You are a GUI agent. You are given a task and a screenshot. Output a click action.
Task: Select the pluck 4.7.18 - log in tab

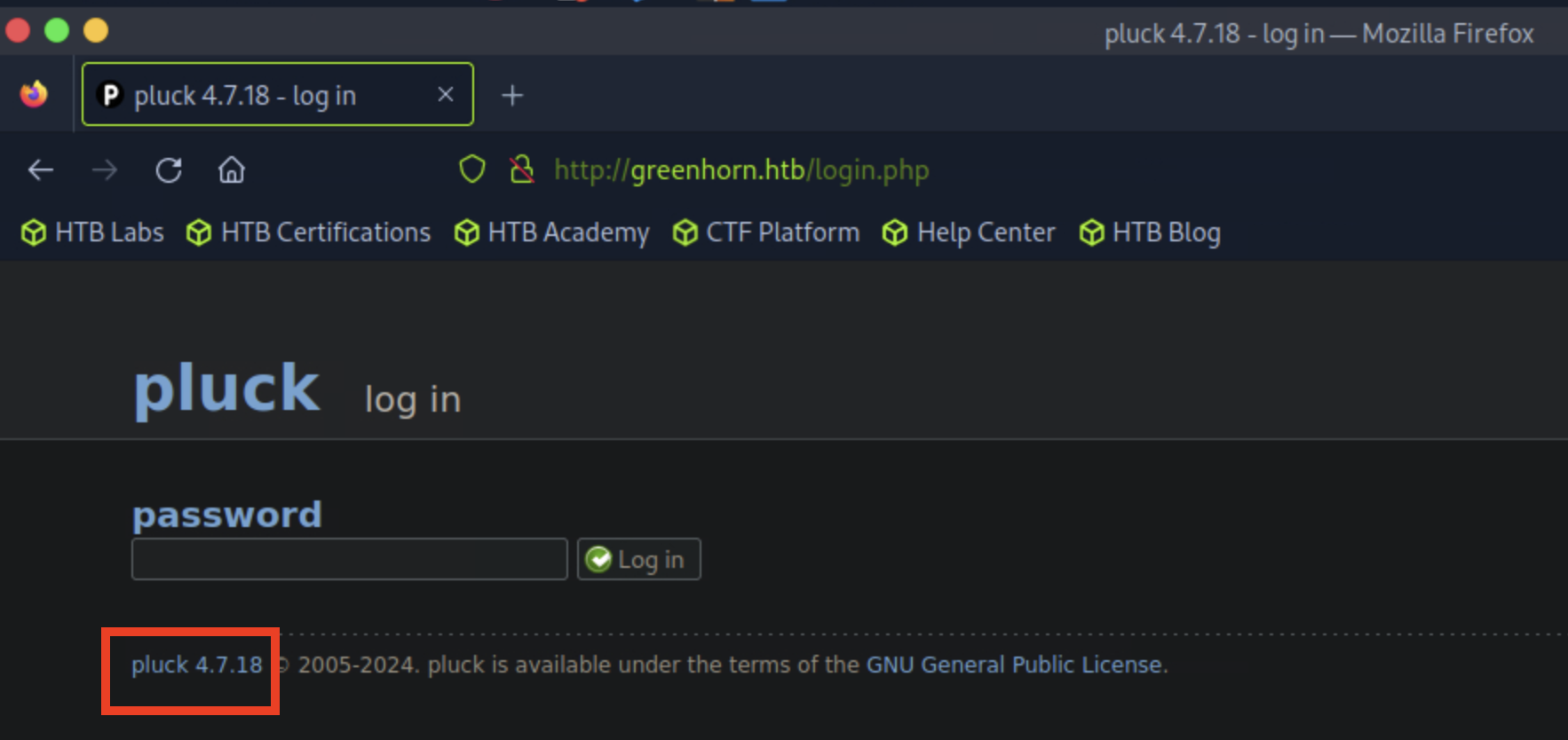coord(257,95)
